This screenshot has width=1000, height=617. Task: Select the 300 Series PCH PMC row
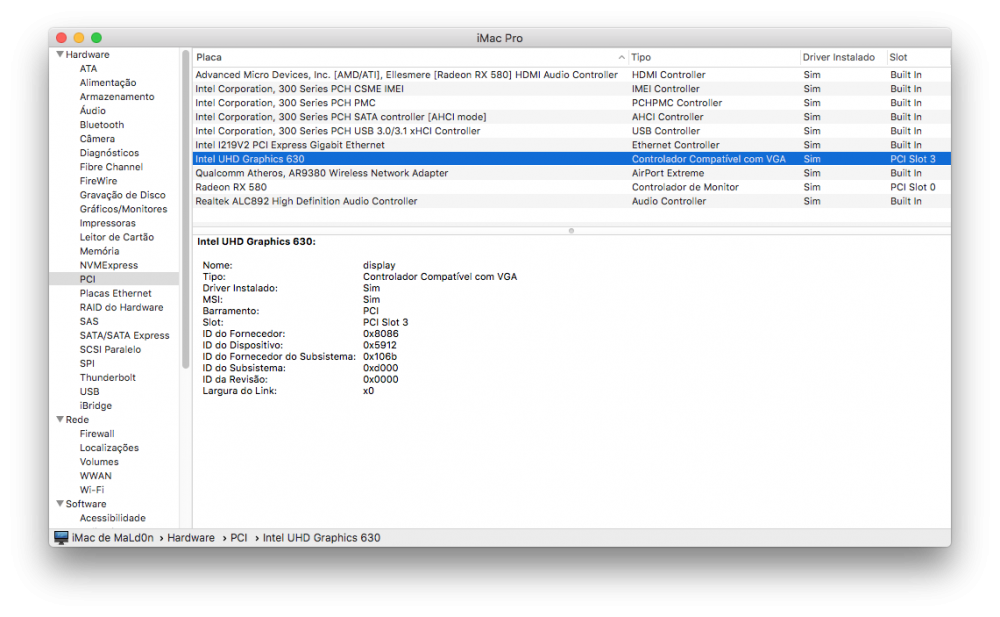[571, 103]
